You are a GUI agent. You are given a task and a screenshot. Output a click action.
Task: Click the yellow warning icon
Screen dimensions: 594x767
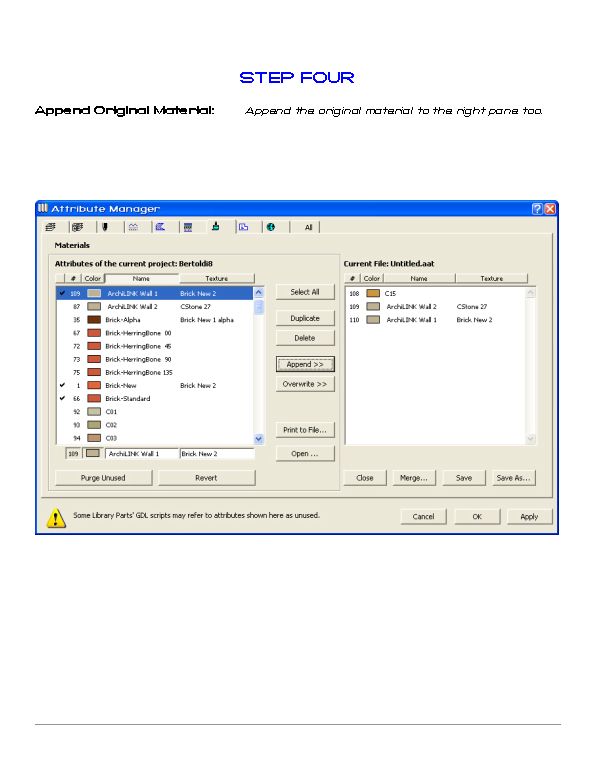tap(56, 517)
